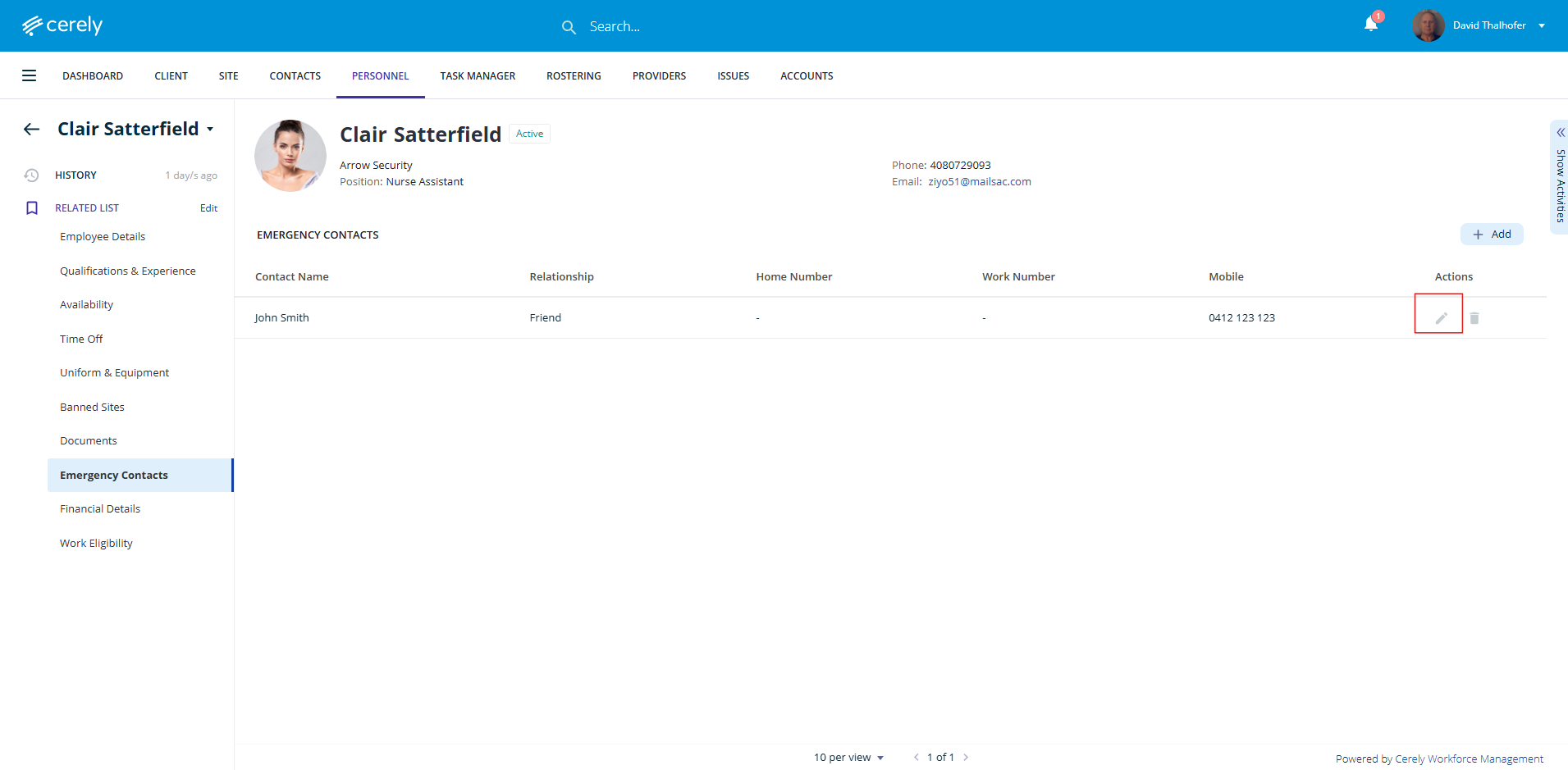Image resolution: width=1568 pixels, height=770 pixels.
Task: Open the notification bell
Action: [1370, 25]
